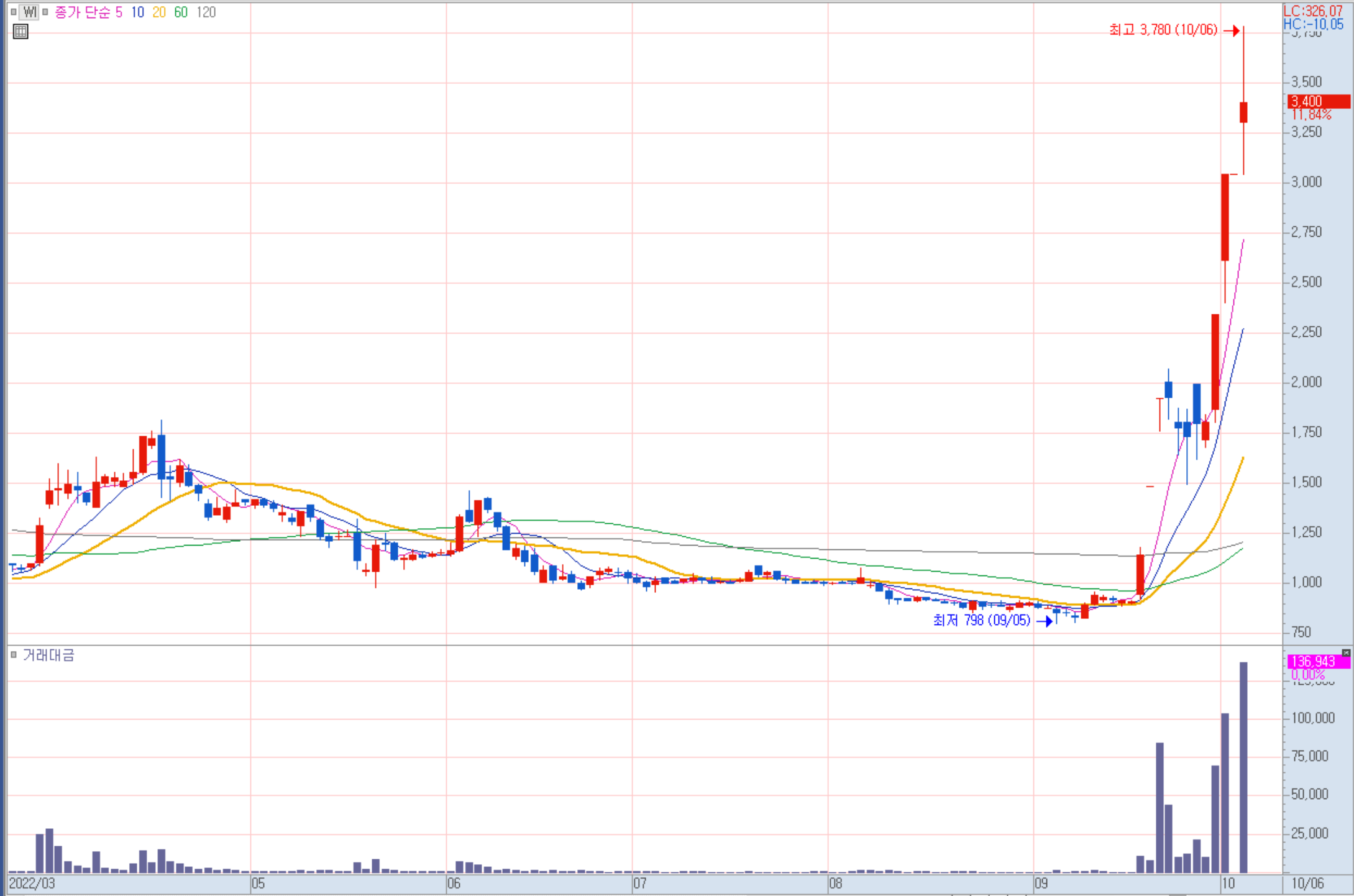Select the green 60-day moving average label

(181, 12)
